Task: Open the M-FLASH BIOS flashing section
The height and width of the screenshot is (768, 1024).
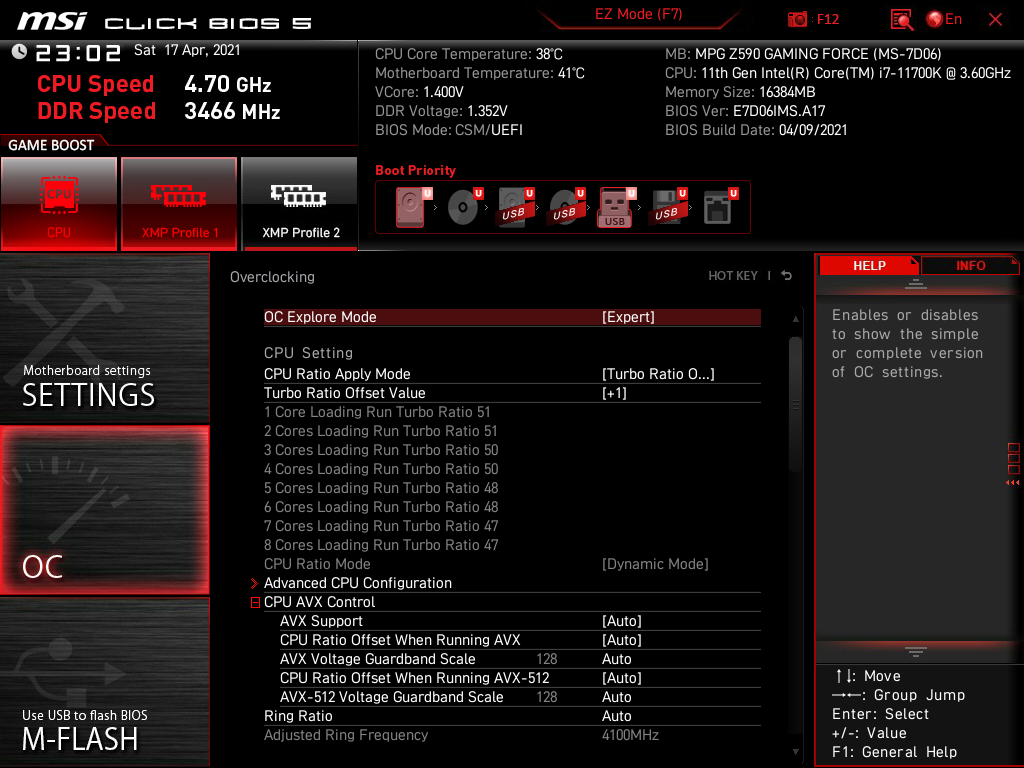Action: (104, 682)
